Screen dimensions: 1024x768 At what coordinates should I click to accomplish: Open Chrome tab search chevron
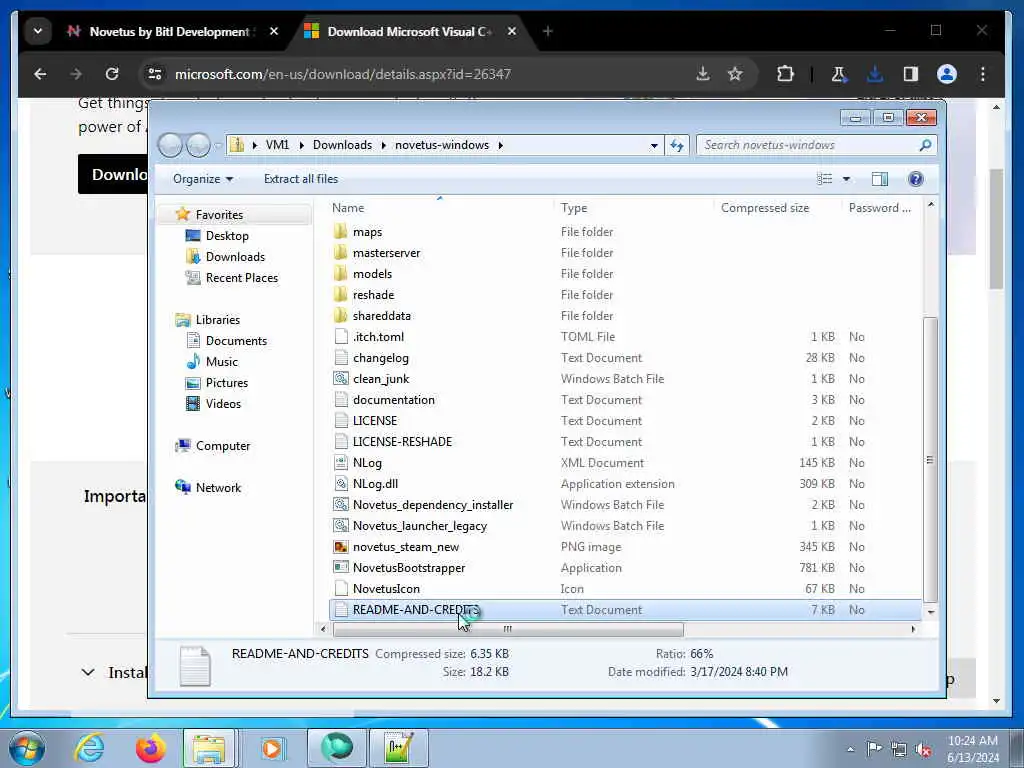click(x=38, y=31)
